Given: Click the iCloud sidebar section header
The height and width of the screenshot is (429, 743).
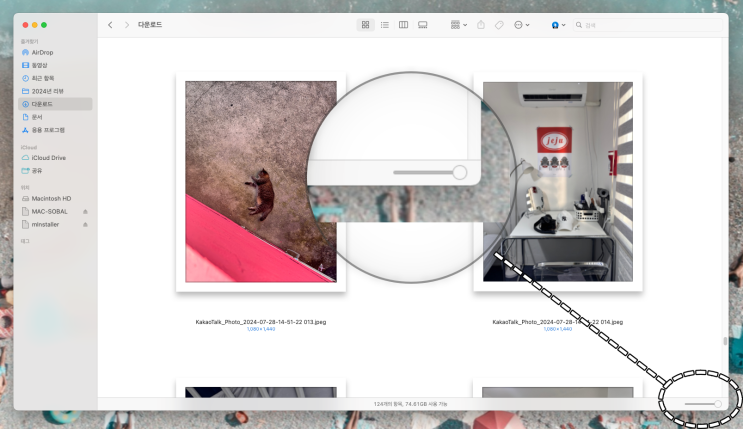Looking at the screenshot, I should [28, 147].
